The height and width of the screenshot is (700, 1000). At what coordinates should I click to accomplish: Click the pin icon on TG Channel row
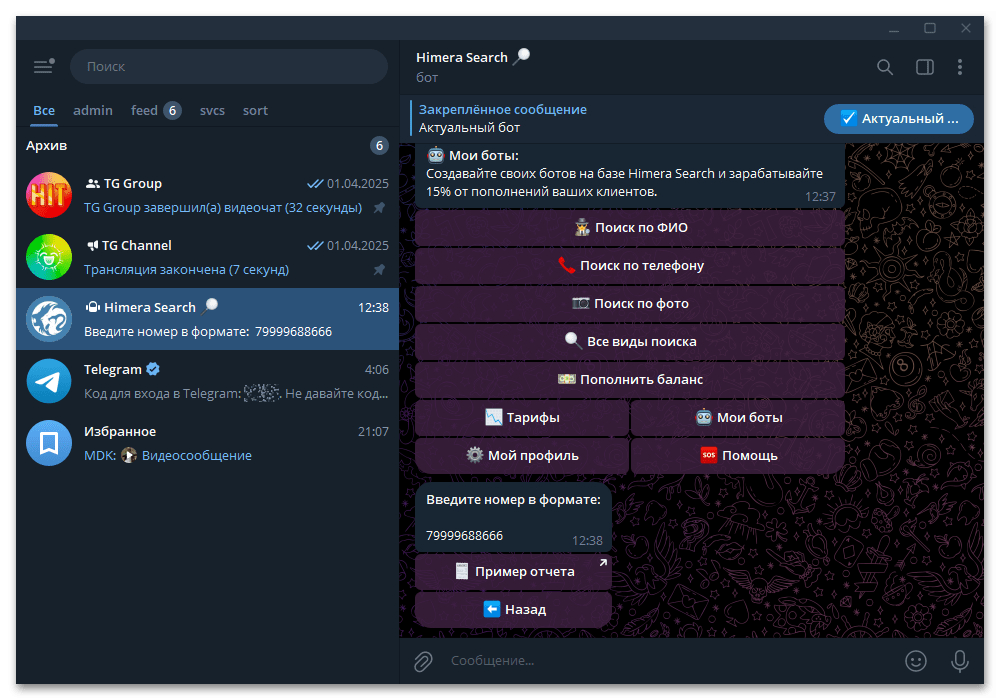[379, 270]
